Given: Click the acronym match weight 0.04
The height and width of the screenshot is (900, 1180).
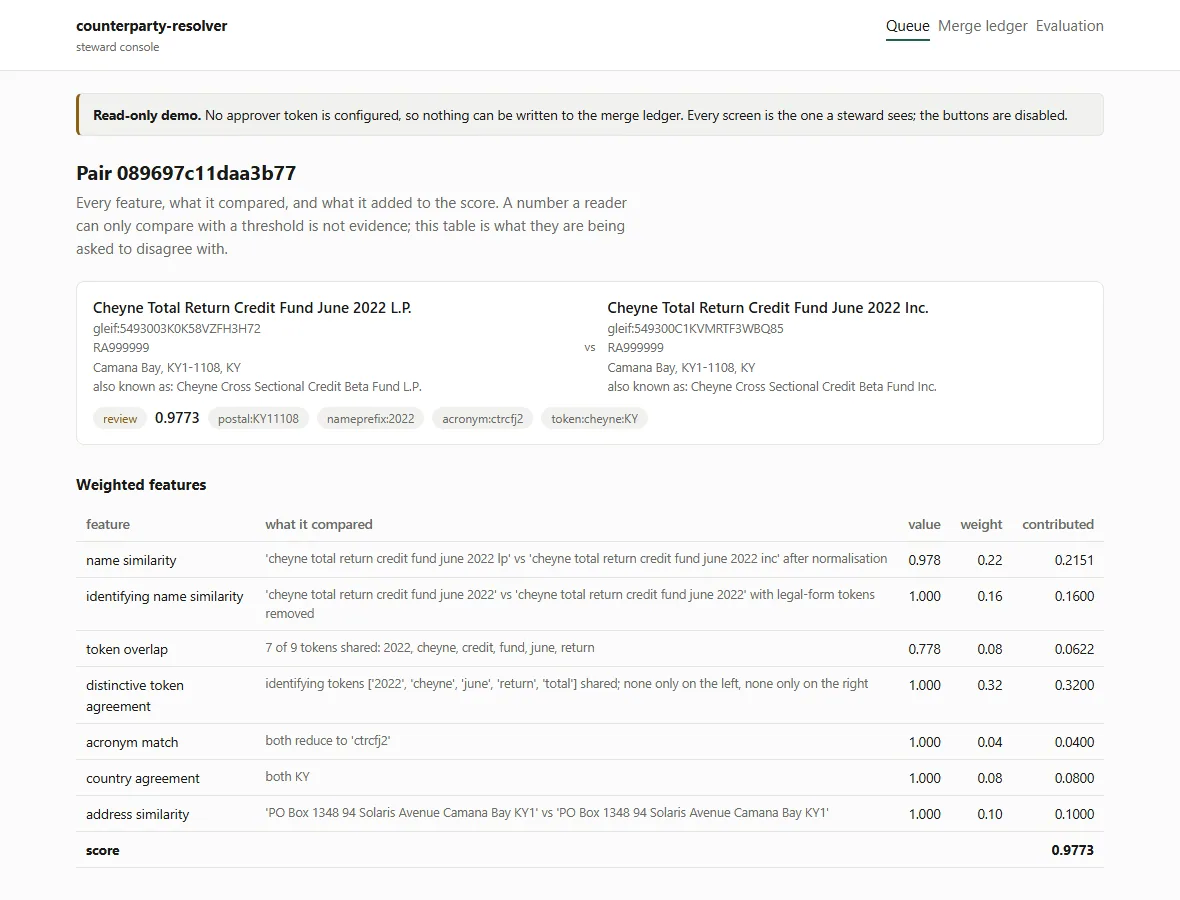Looking at the screenshot, I should click(x=990, y=742).
